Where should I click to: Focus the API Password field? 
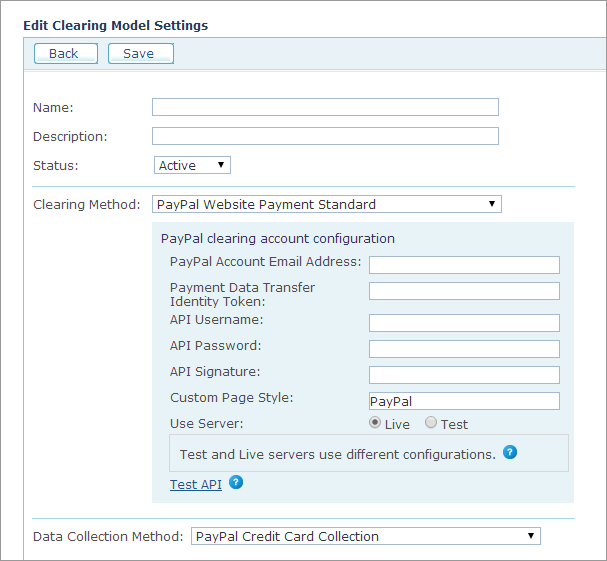pos(464,349)
